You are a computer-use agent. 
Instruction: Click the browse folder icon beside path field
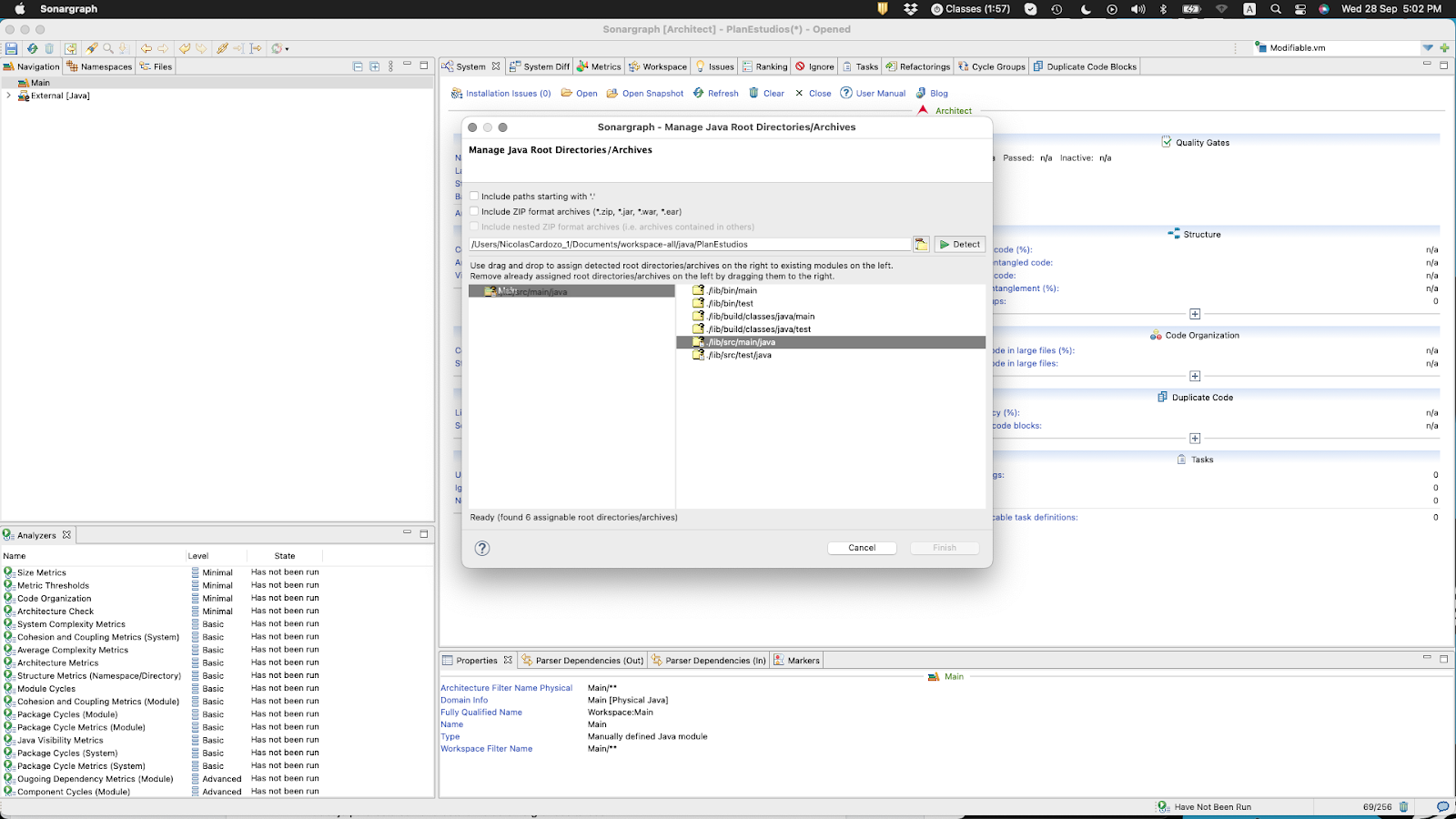coord(921,244)
